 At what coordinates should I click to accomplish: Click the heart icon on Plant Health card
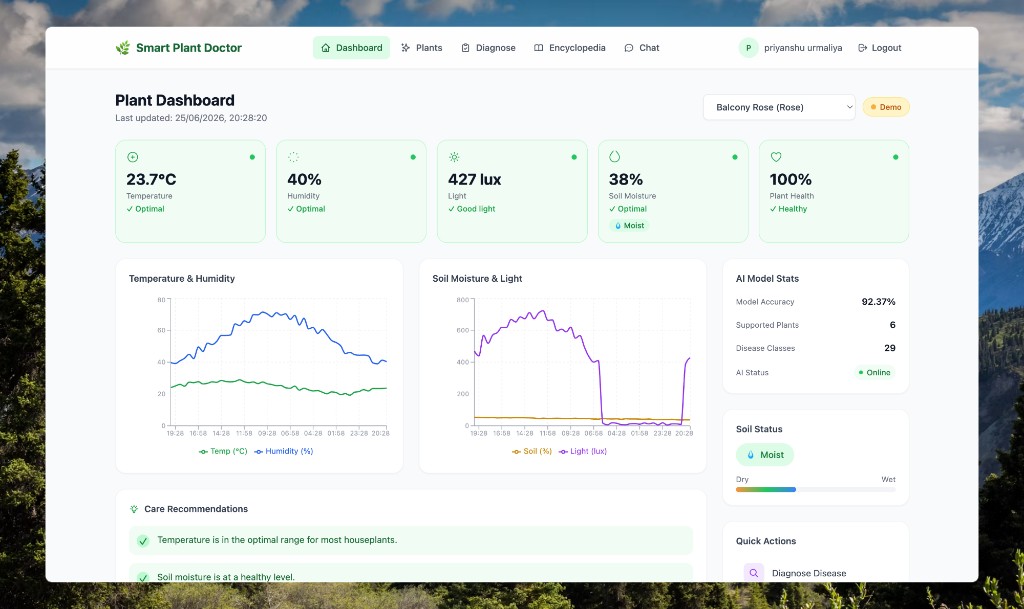(x=776, y=157)
